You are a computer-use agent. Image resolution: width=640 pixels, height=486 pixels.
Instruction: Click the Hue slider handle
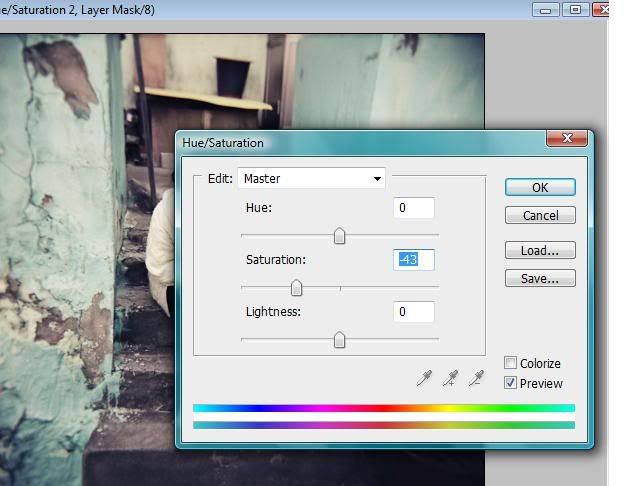(339, 236)
